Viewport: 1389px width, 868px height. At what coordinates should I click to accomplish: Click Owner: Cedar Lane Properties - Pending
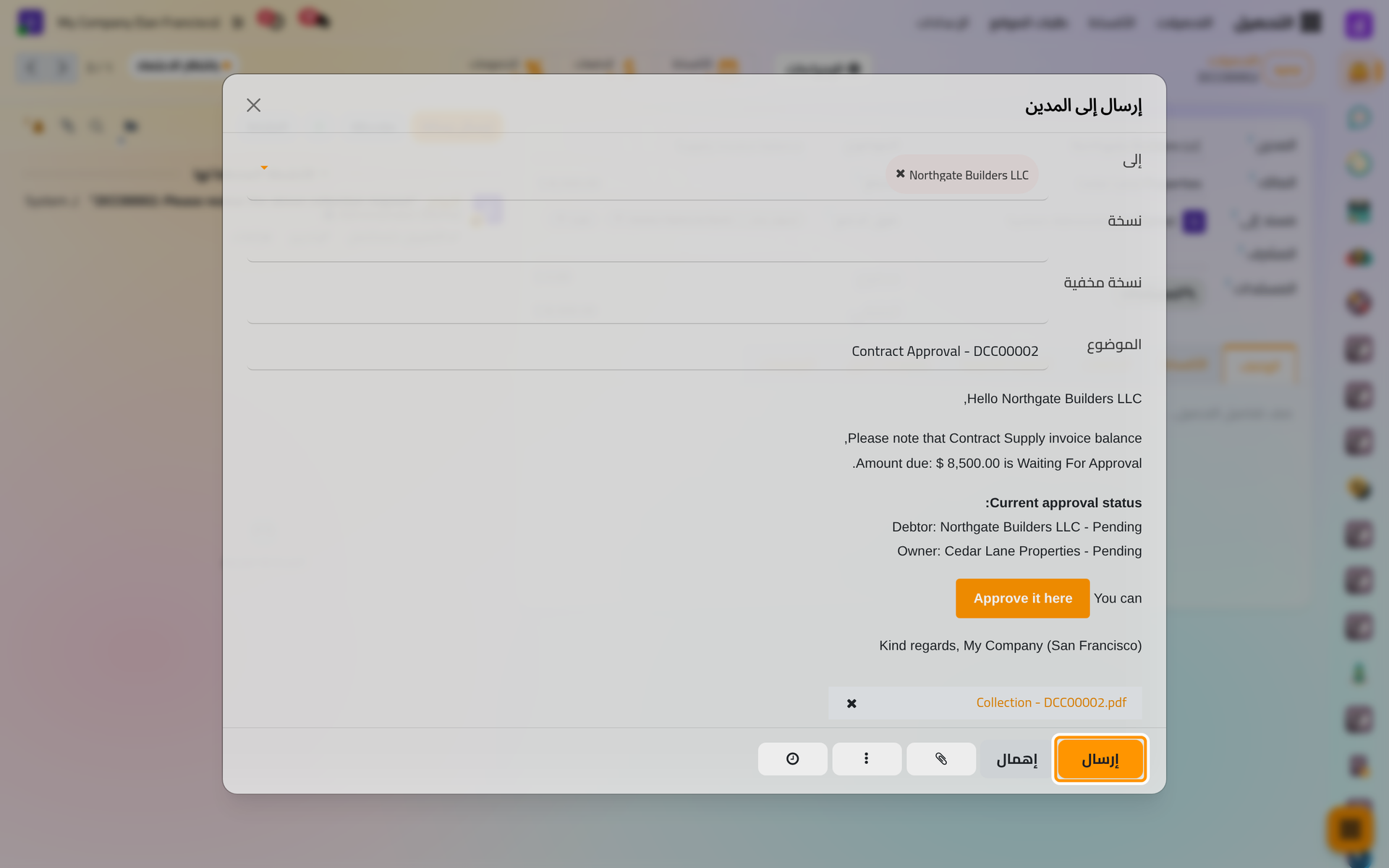pos(1019,551)
